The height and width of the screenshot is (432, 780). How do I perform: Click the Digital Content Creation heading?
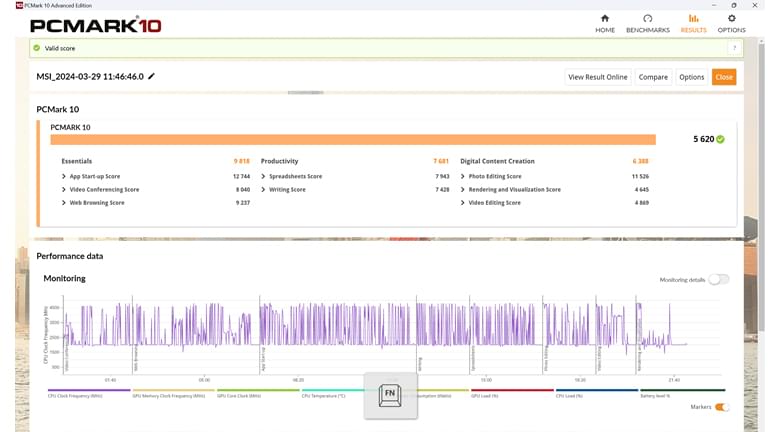(x=497, y=161)
